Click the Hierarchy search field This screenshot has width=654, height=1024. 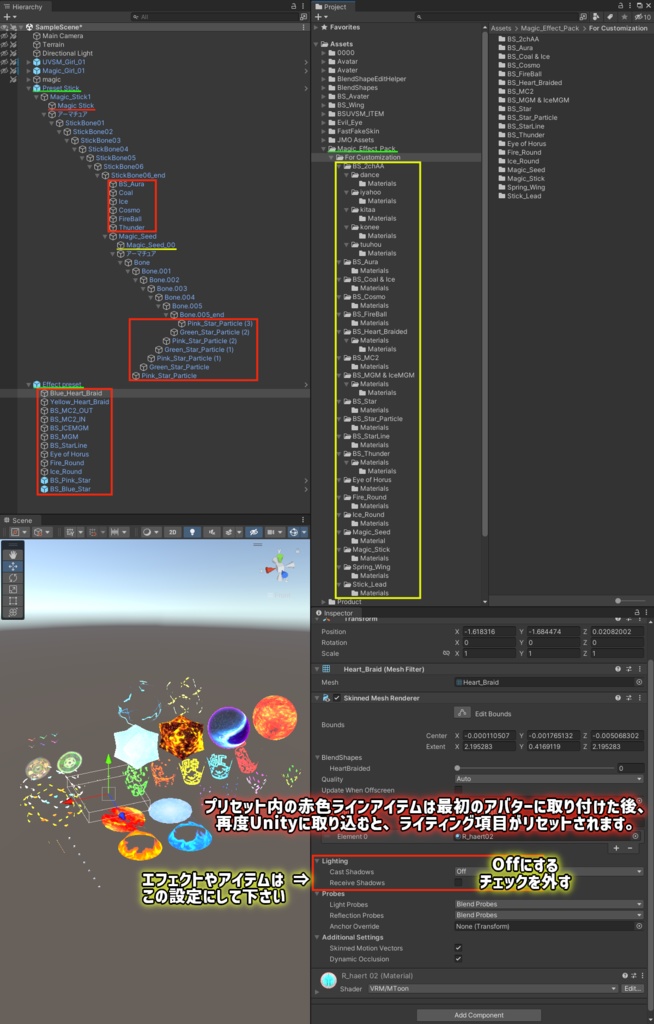214,17
